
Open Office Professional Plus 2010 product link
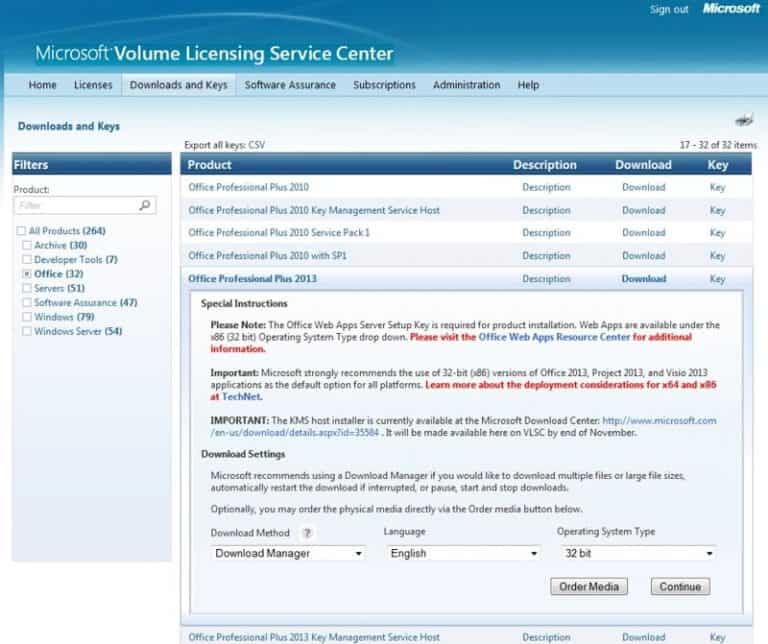pos(248,187)
